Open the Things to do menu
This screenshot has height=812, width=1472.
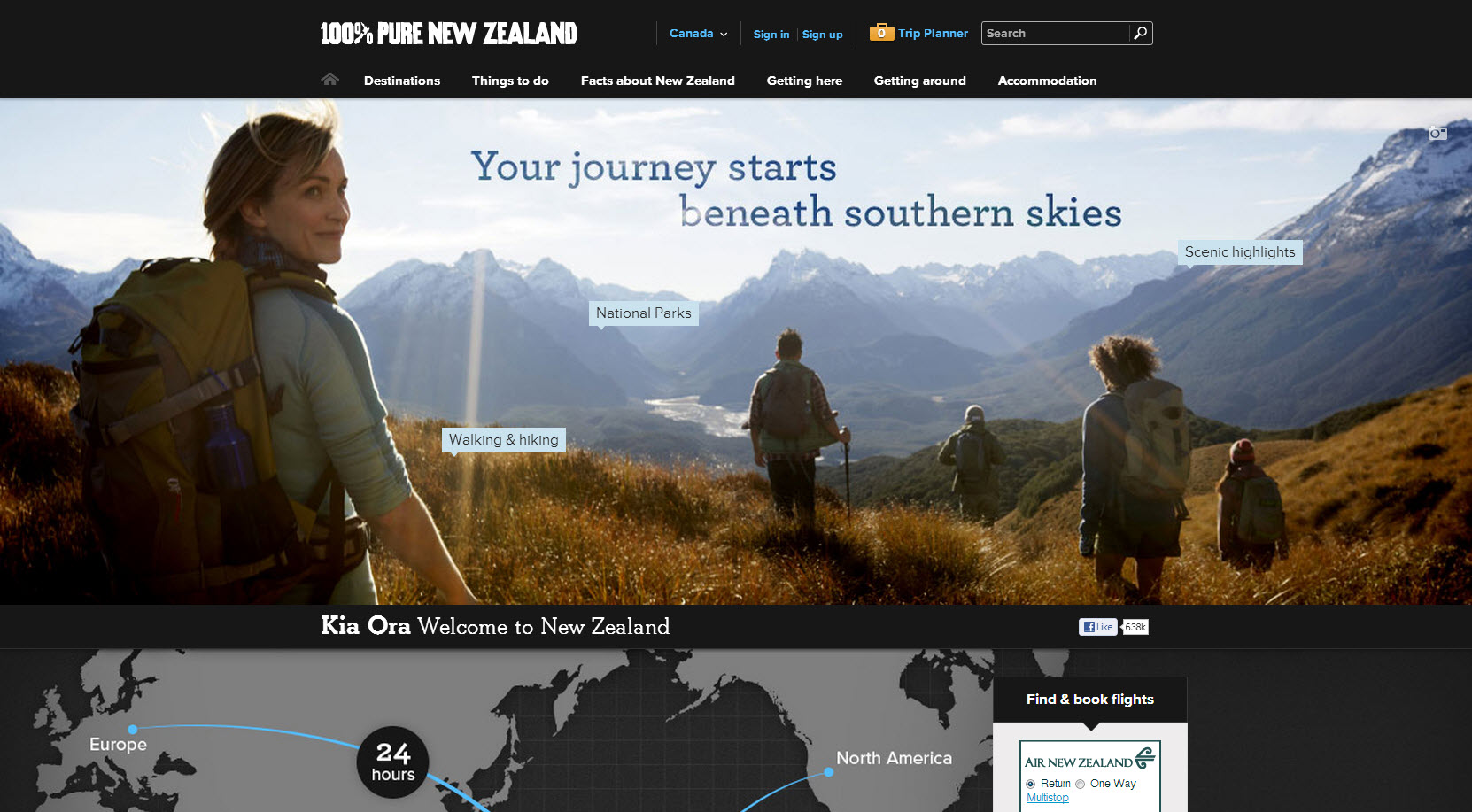point(510,81)
